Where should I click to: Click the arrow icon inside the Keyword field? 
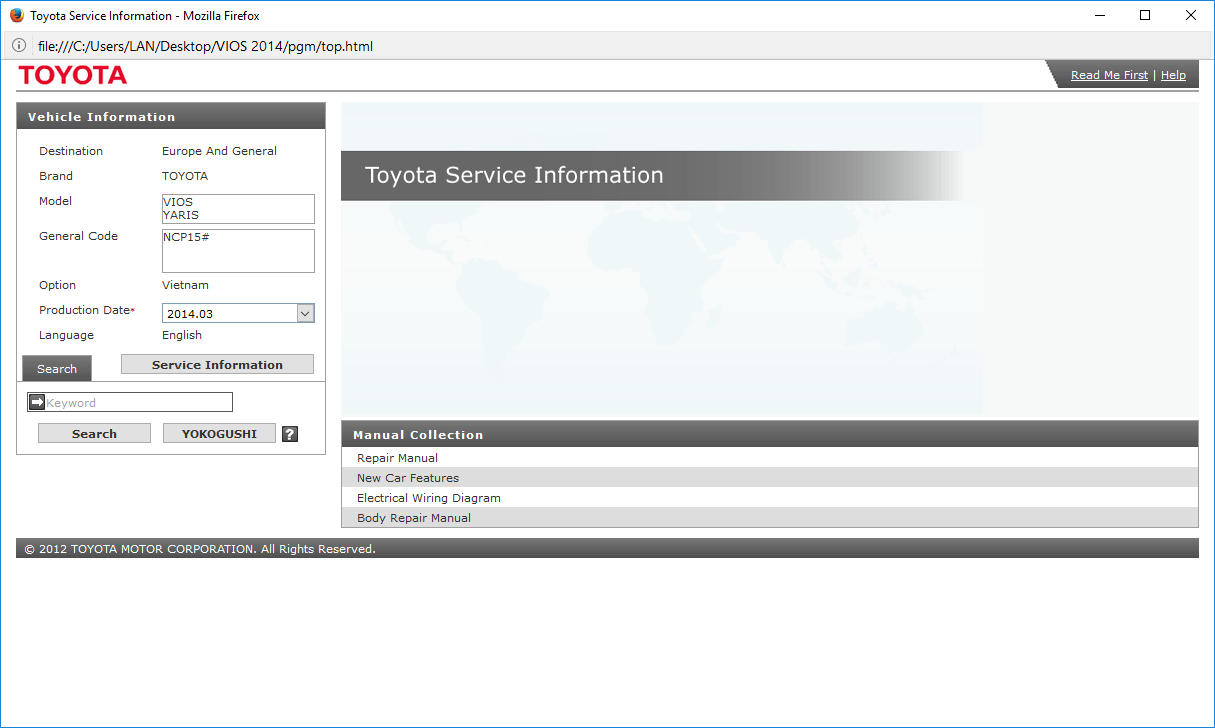click(x=37, y=402)
